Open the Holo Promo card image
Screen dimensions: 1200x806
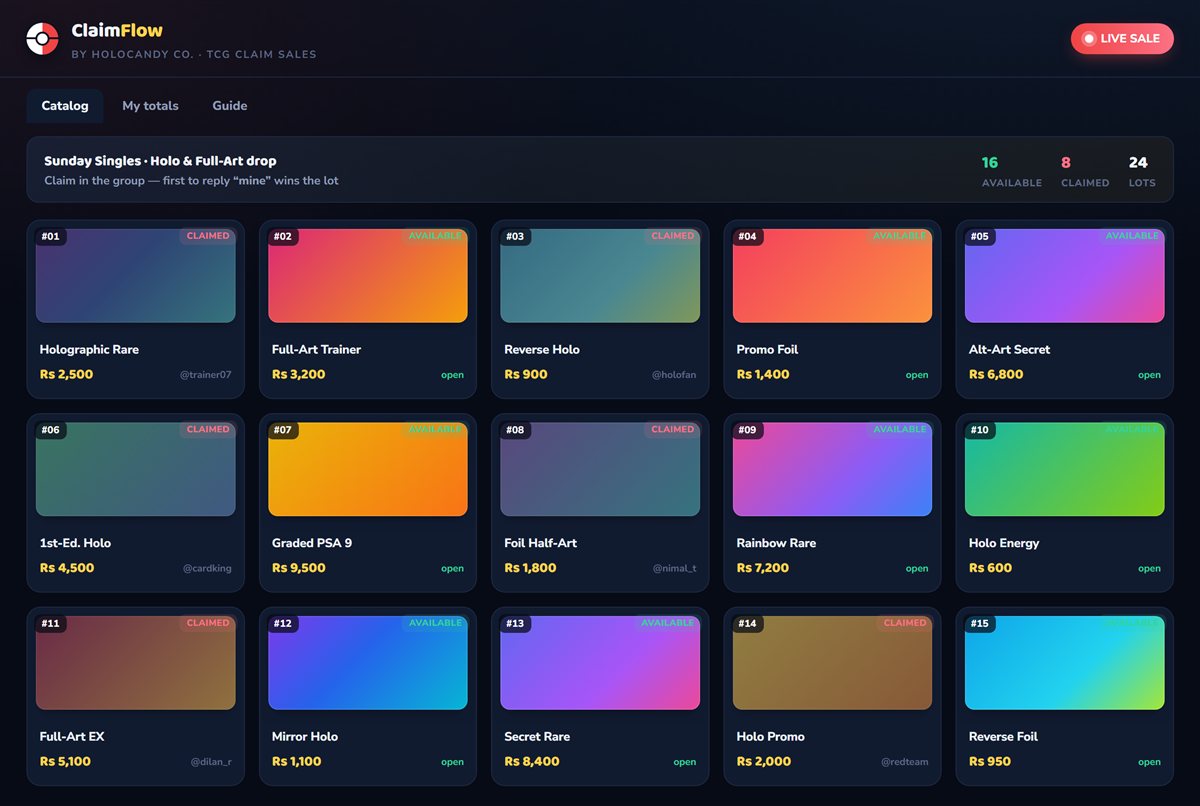pos(832,662)
